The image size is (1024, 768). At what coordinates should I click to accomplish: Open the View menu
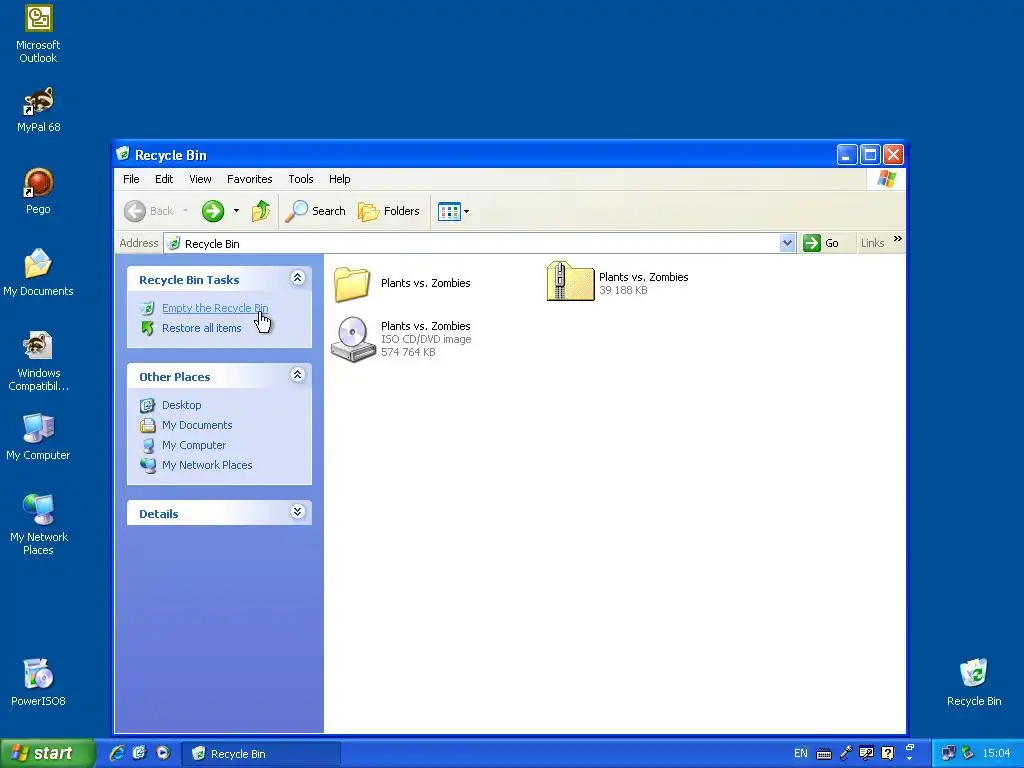pos(200,179)
